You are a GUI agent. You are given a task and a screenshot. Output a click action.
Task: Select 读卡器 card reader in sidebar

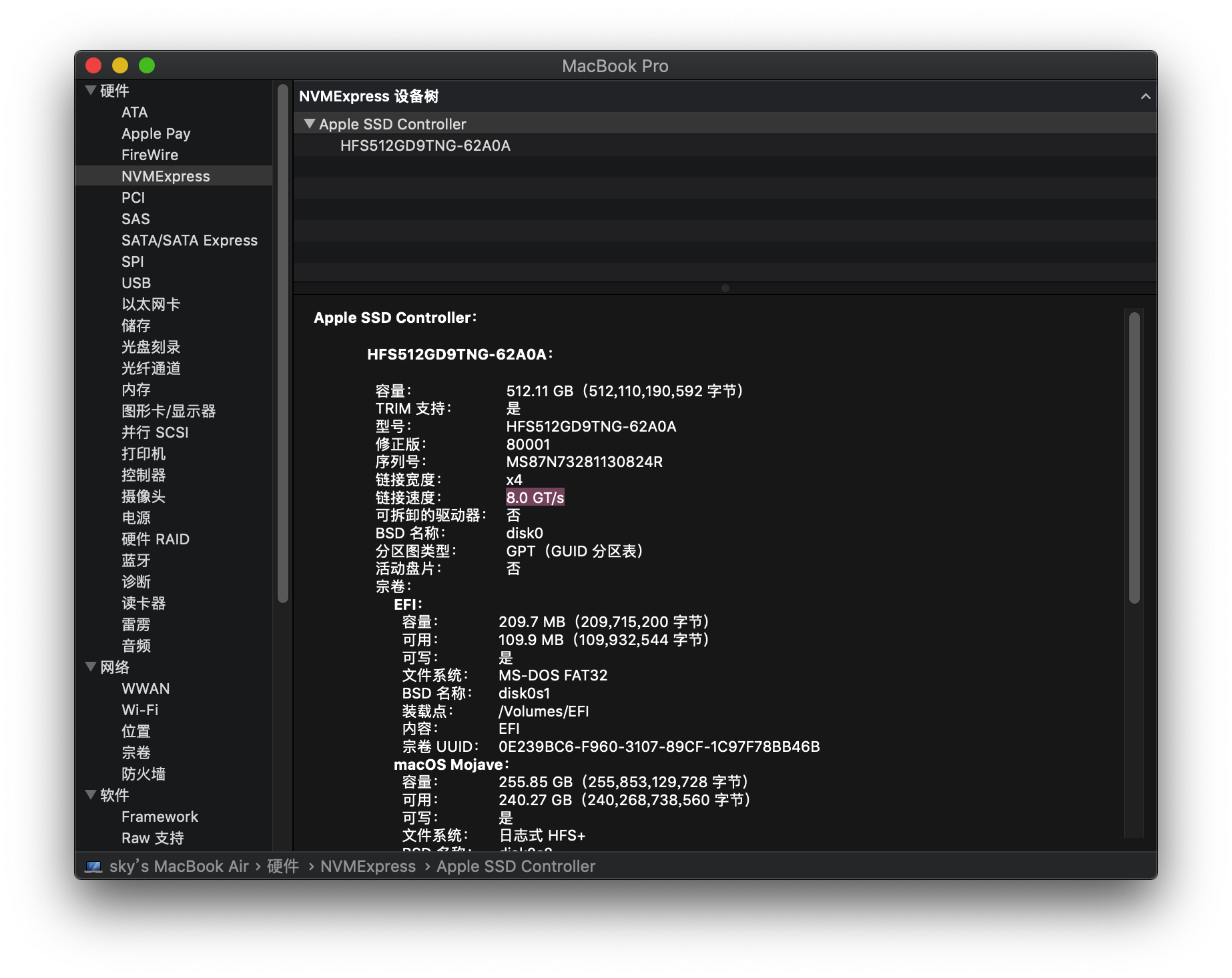(143, 603)
